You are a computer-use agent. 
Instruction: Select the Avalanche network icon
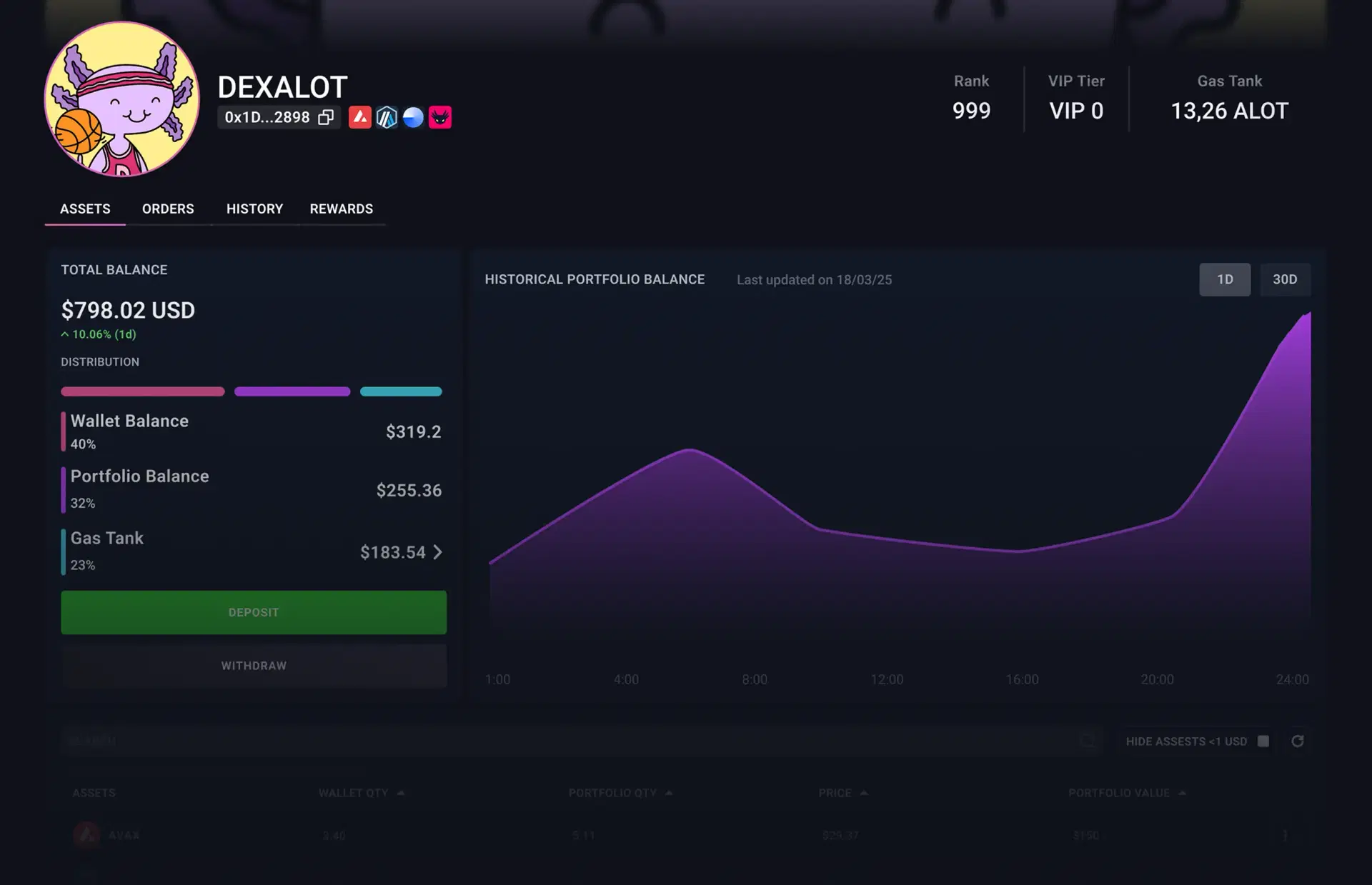pos(361,117)
